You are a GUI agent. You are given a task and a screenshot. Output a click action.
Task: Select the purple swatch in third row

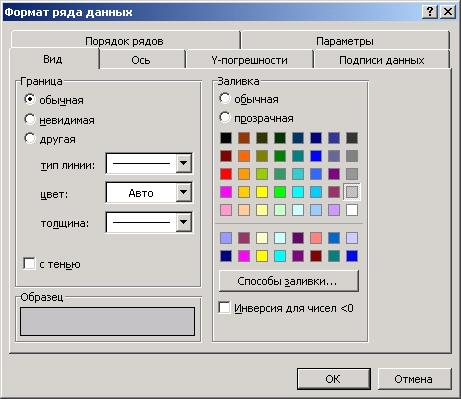pyautogui.click(x=334, y=174)
